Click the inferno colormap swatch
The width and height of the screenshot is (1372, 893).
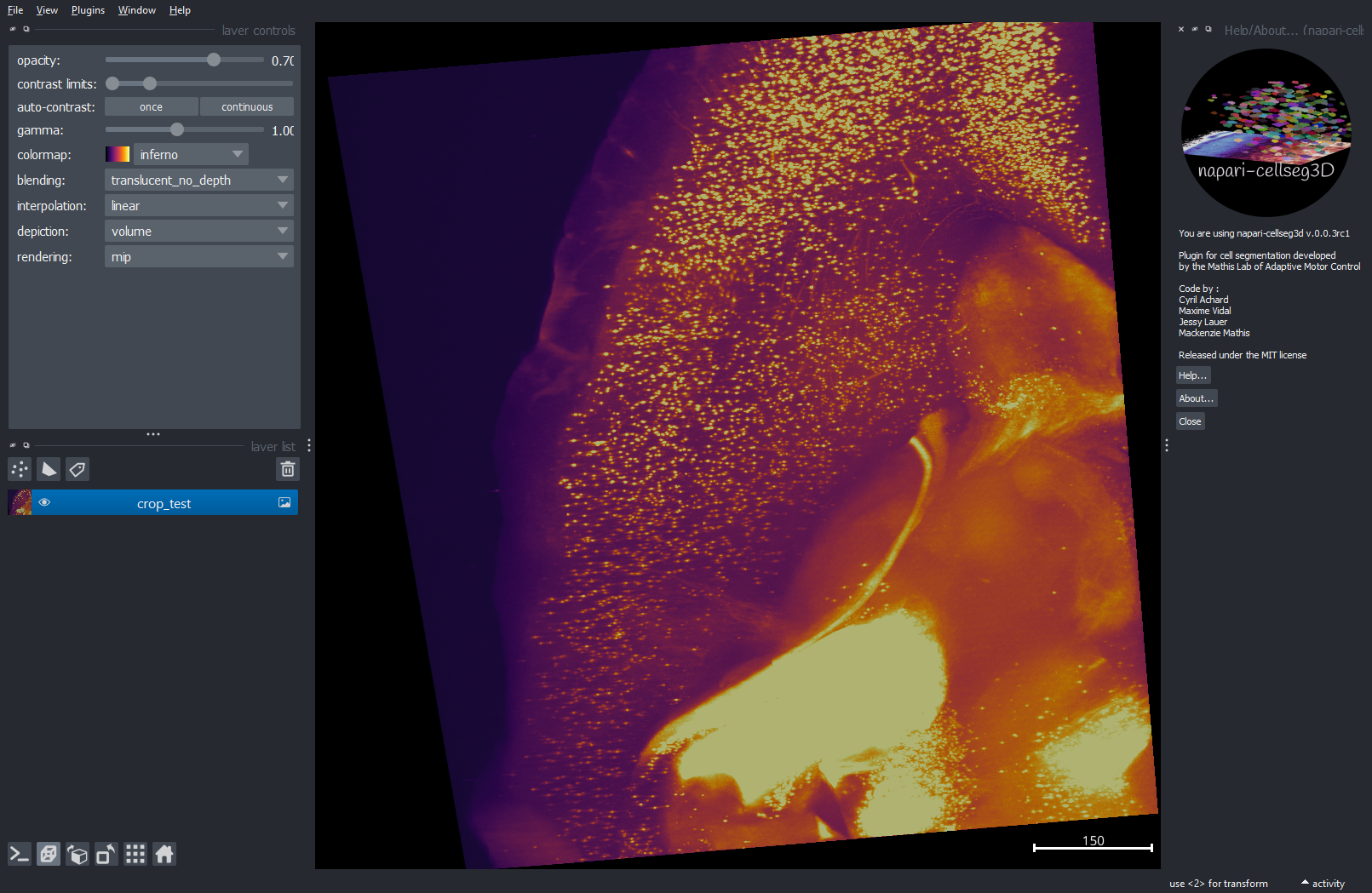coord(118,154)
